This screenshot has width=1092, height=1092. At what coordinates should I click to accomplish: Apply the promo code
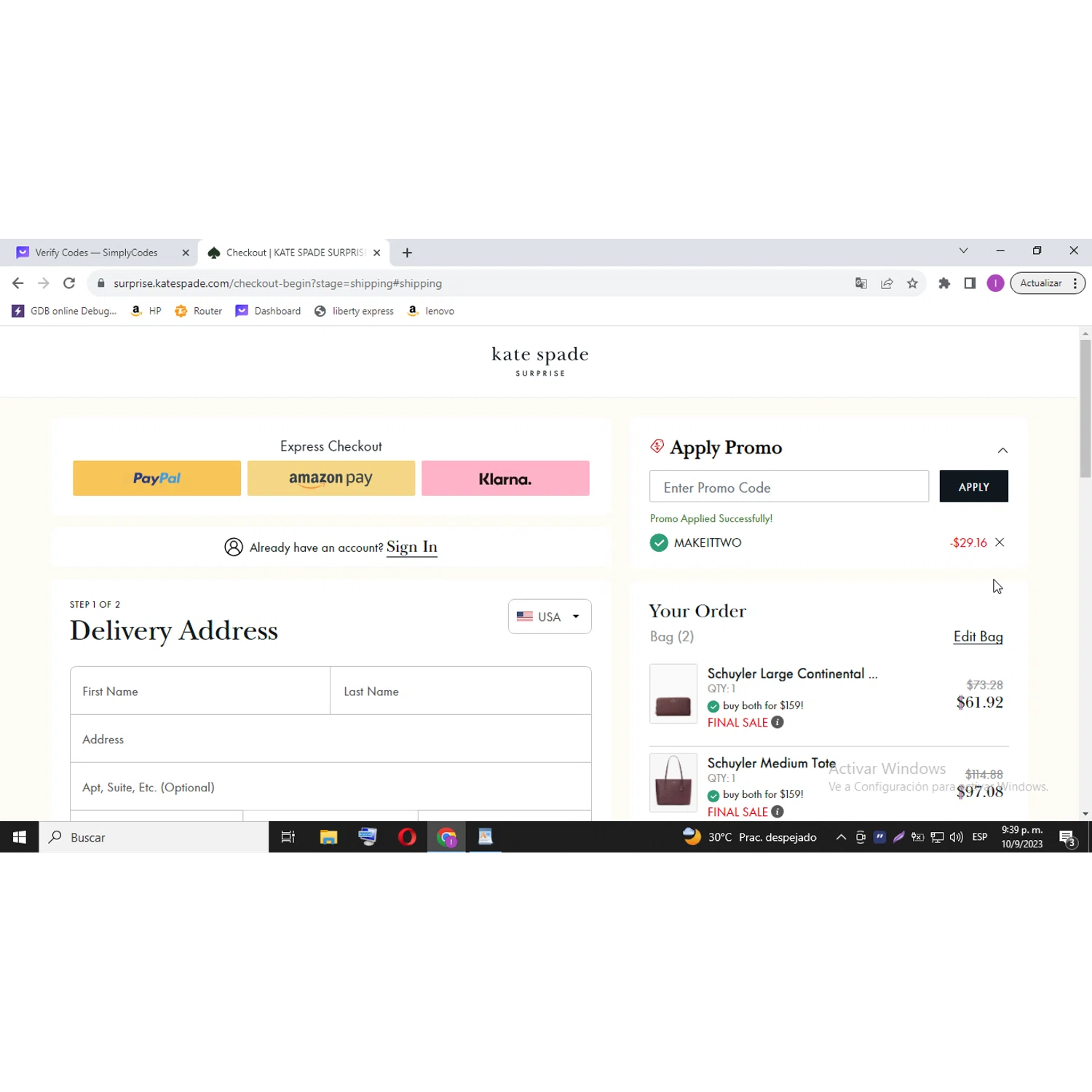[x=974, y=486]
